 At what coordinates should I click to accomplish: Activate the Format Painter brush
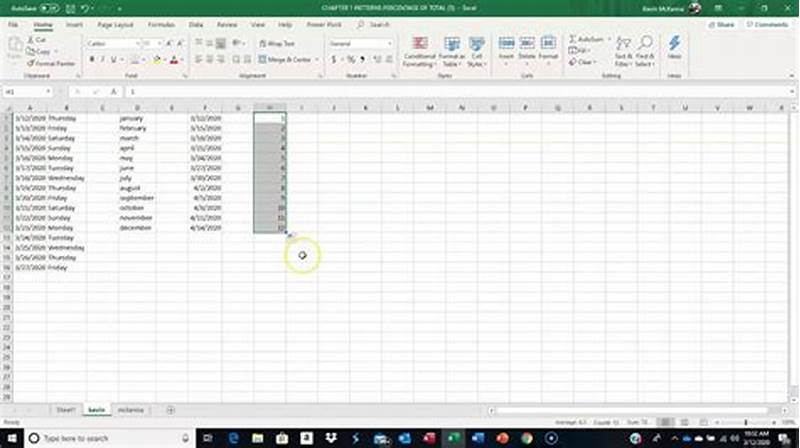(51, 63)
